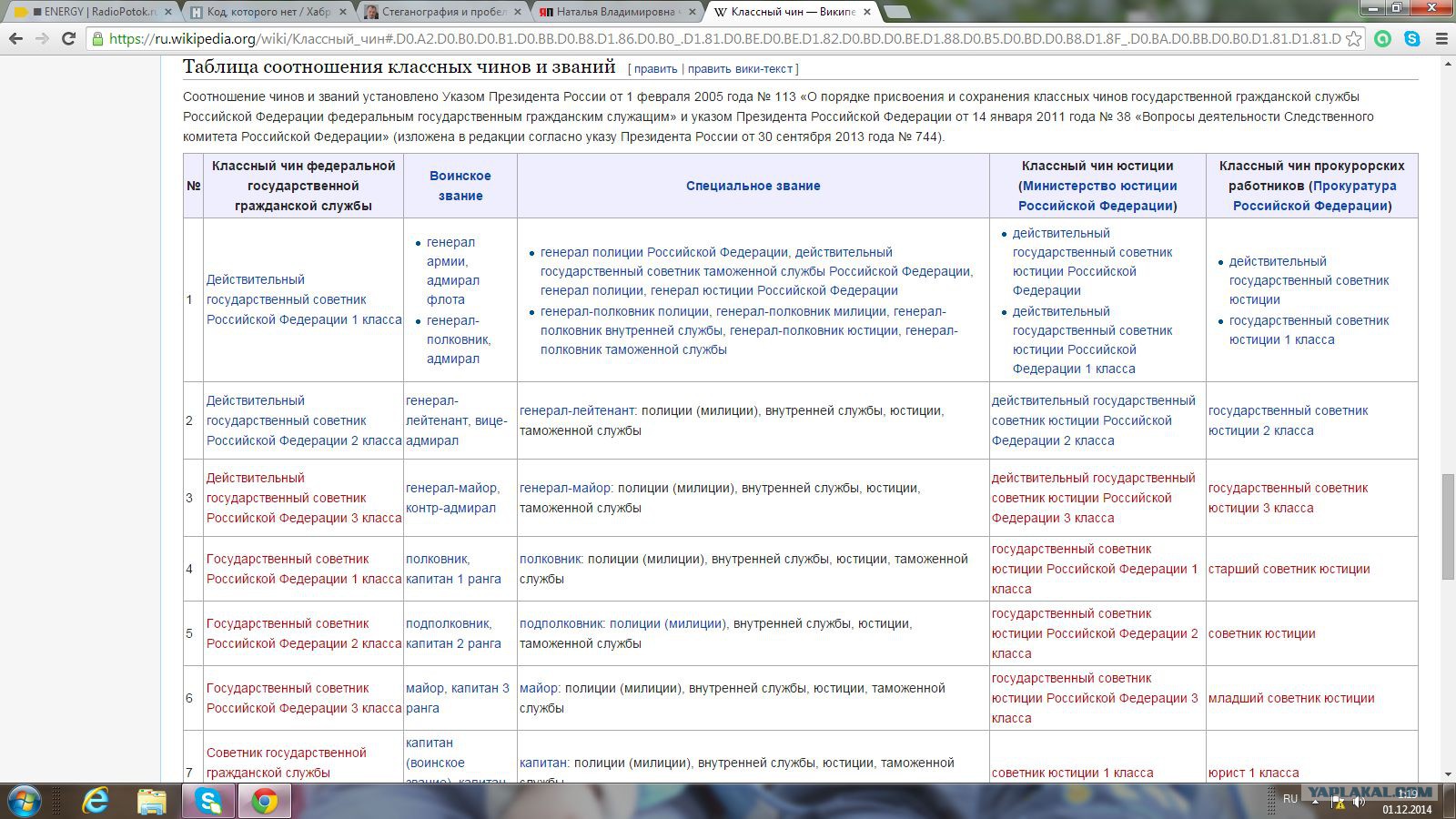Open the clock showing 01.12.2014
The width and height of the screenshot is (1456, 819).
pyautogui.click(x=1407, y=802)
